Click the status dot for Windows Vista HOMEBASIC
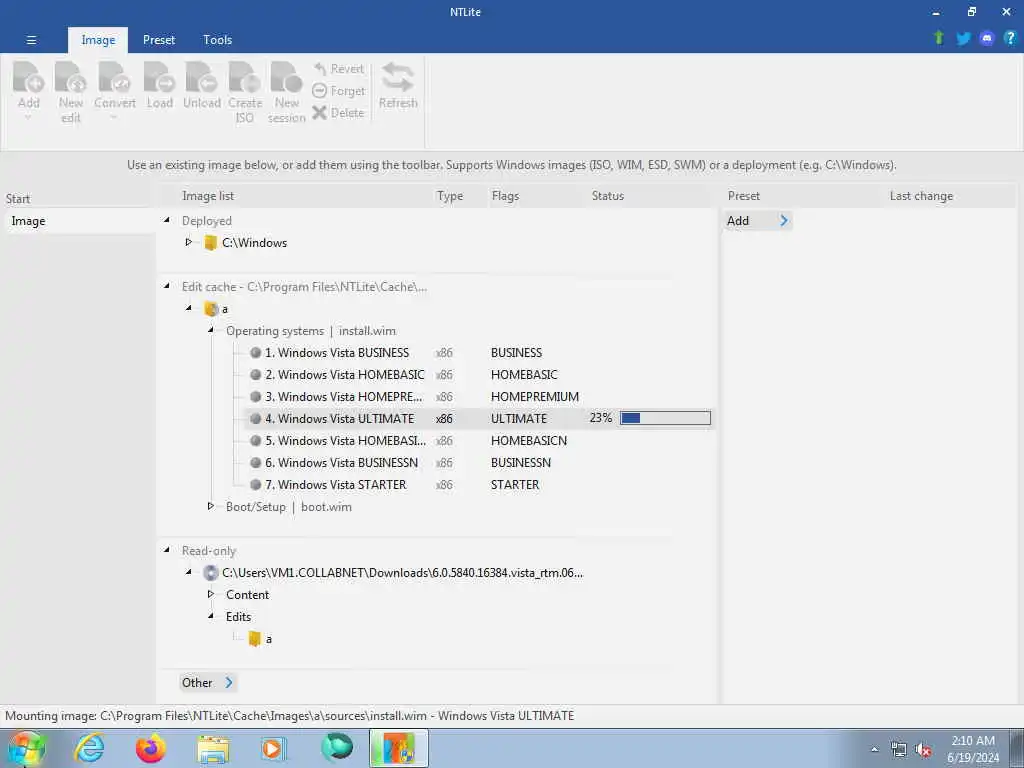 point(256,375)
